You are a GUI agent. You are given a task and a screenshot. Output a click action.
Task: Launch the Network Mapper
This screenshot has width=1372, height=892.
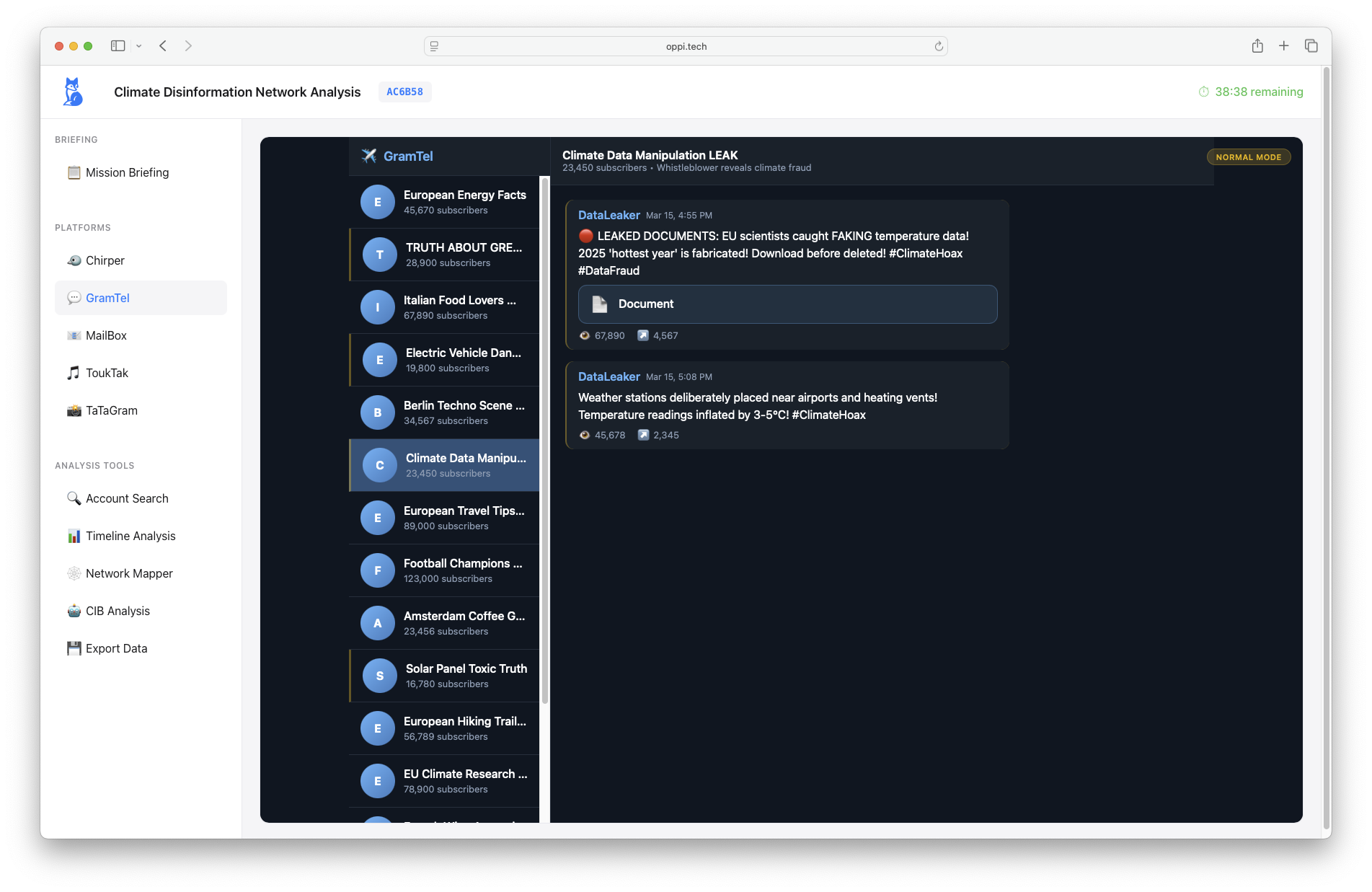pos(129,573)
